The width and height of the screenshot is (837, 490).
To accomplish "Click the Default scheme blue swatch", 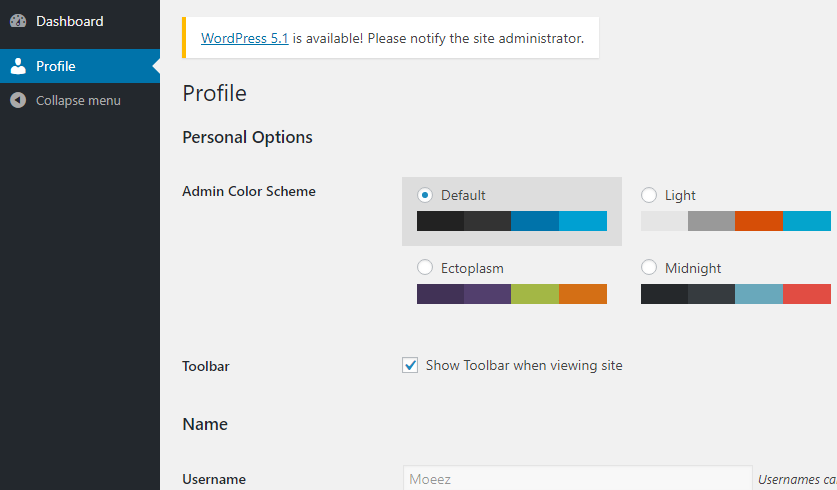I will point(535,221).
